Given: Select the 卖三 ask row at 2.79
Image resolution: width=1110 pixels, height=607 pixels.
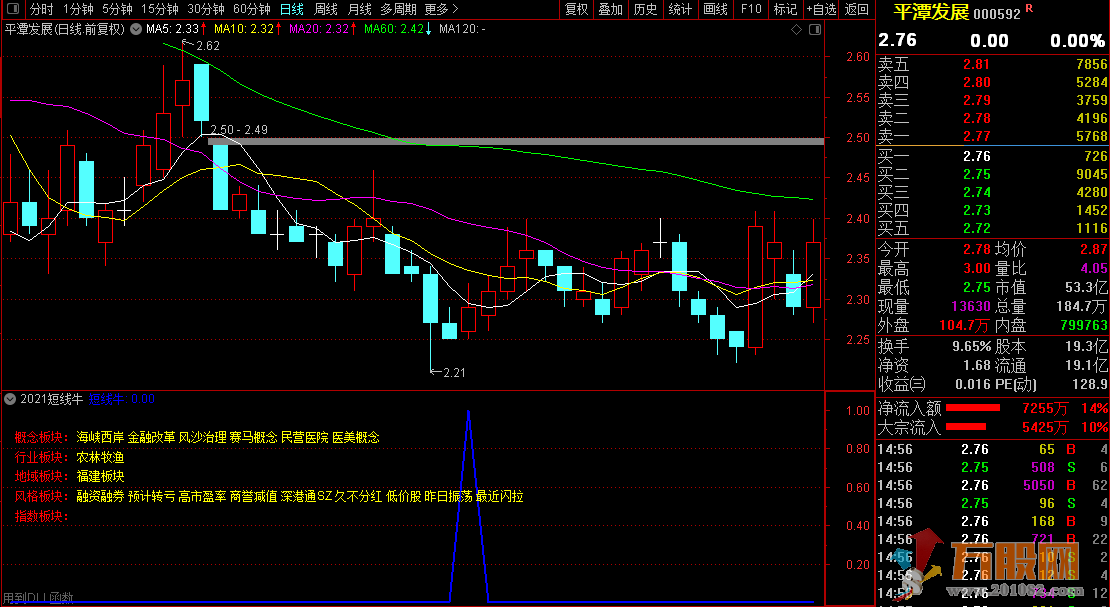Looking at the screenshot, I should 992,101.
